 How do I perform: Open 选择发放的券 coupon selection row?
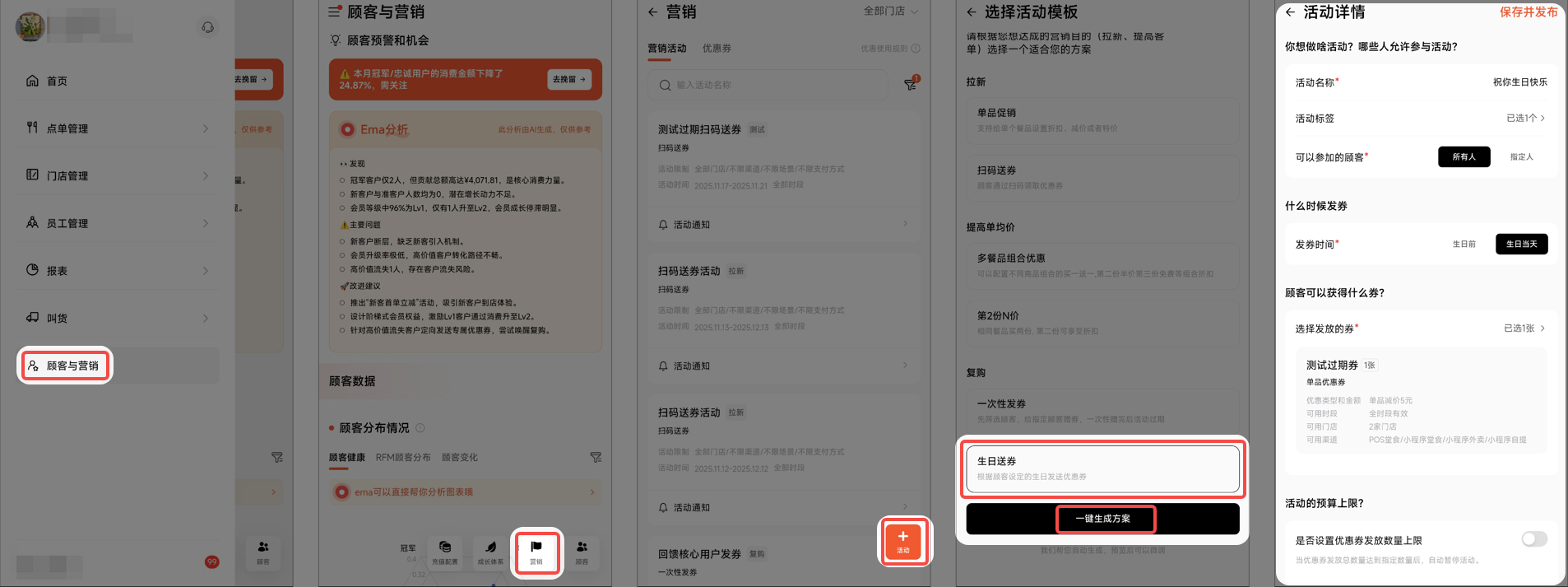tap(1420, 328)
